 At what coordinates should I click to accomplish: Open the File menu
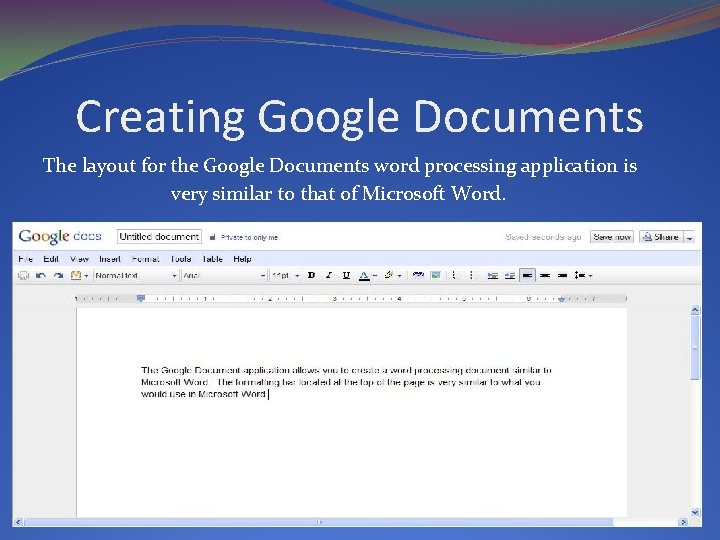click(x=26, y=259)
